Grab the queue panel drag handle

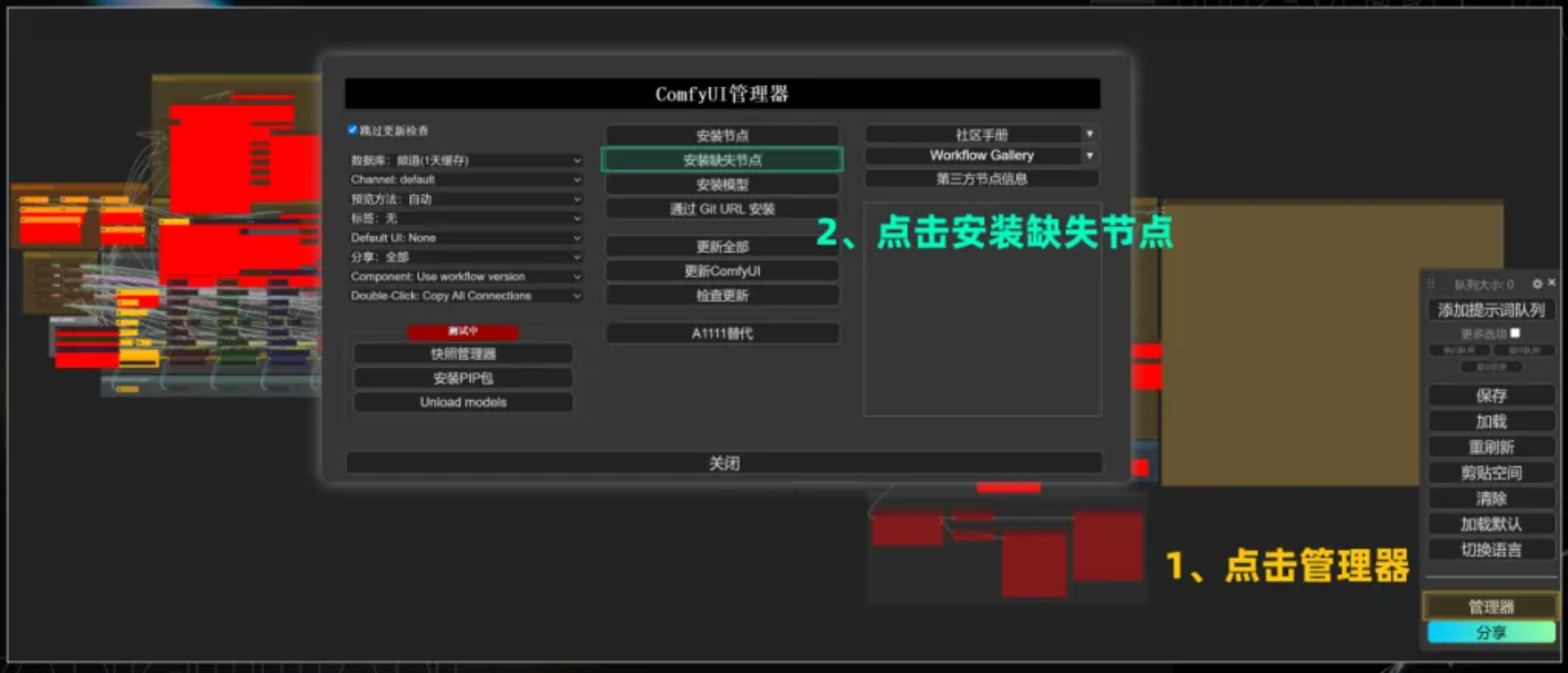pos(1431,283)
